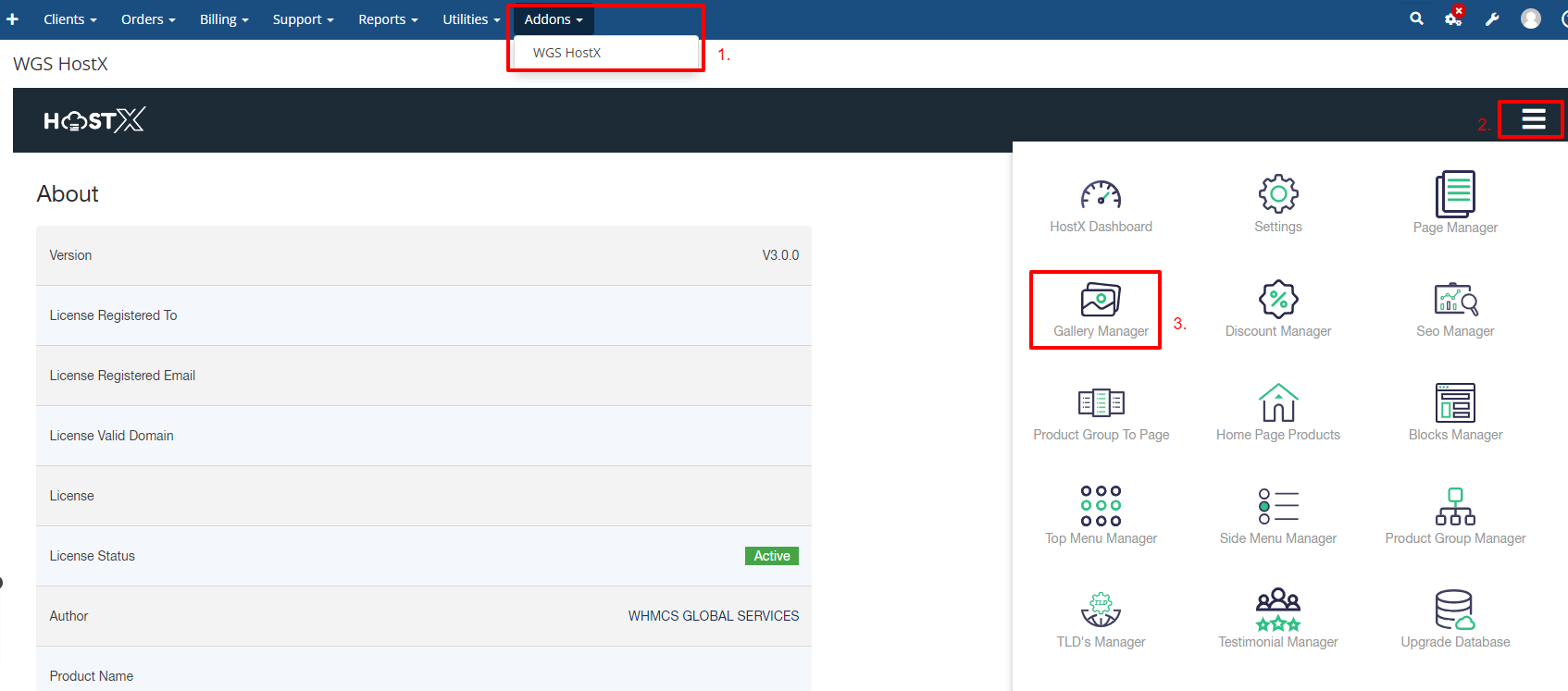1568x691 pixels.
Task: Expand the Billing dropdown menu
Action: 223,19
